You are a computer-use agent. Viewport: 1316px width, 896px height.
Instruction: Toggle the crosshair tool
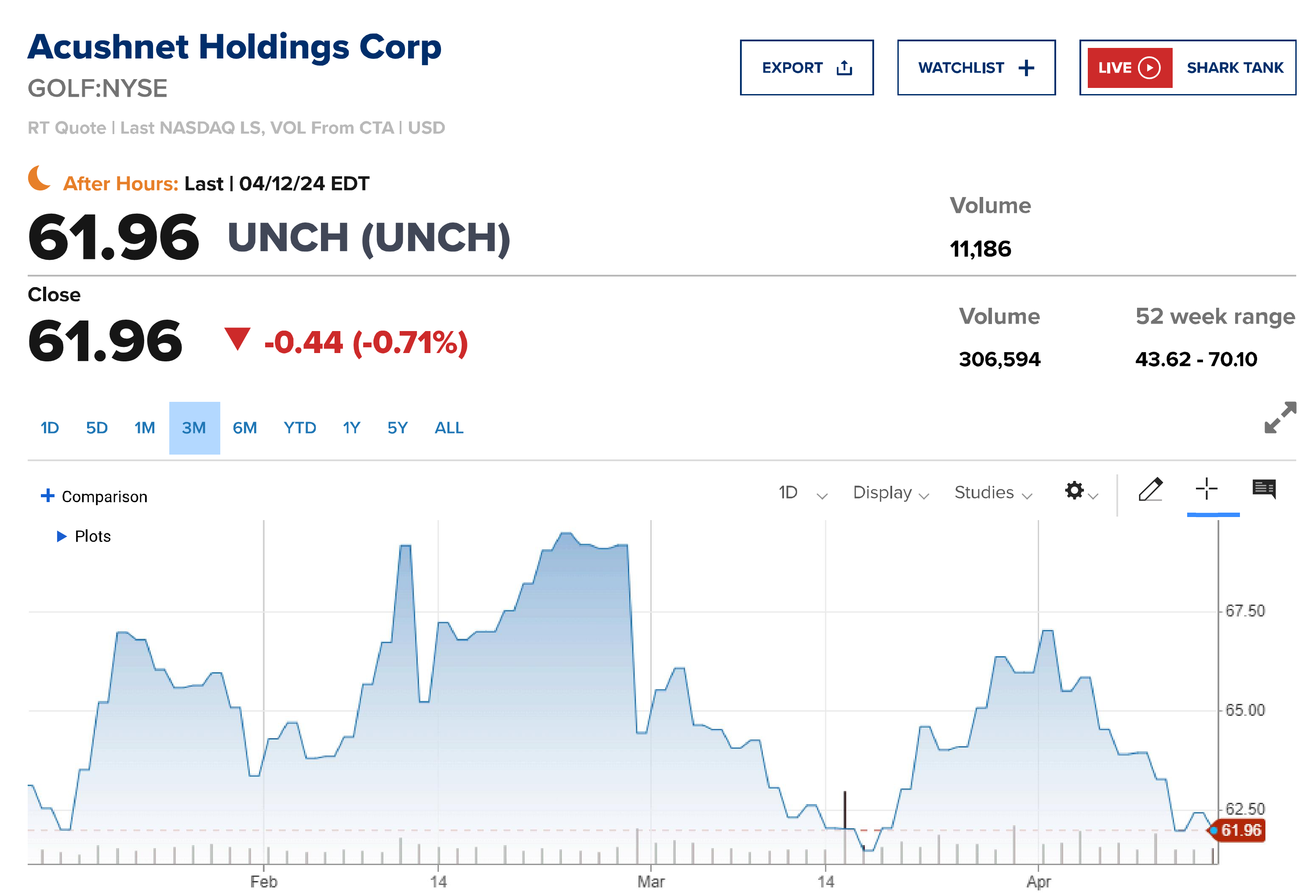click(x=1206, y=489)
